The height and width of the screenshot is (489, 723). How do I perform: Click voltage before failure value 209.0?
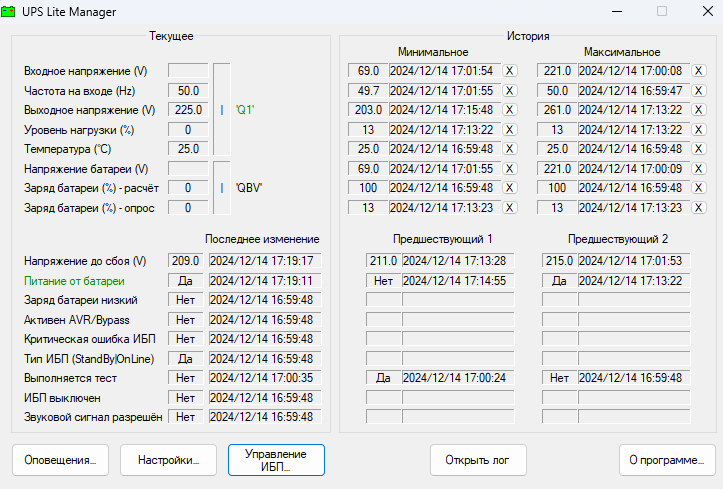click(186, 262)
